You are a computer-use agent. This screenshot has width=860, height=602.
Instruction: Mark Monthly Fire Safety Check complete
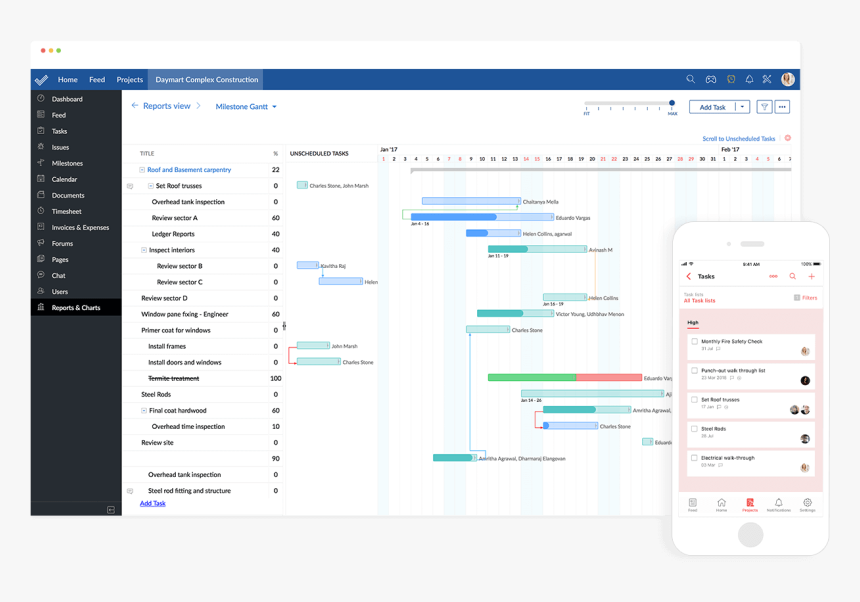(693, 341)
